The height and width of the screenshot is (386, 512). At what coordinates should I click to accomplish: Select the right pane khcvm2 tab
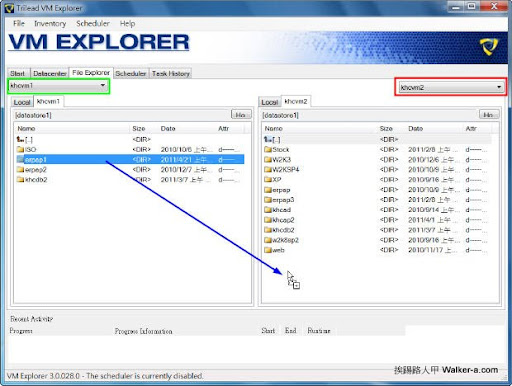[296, 101]
